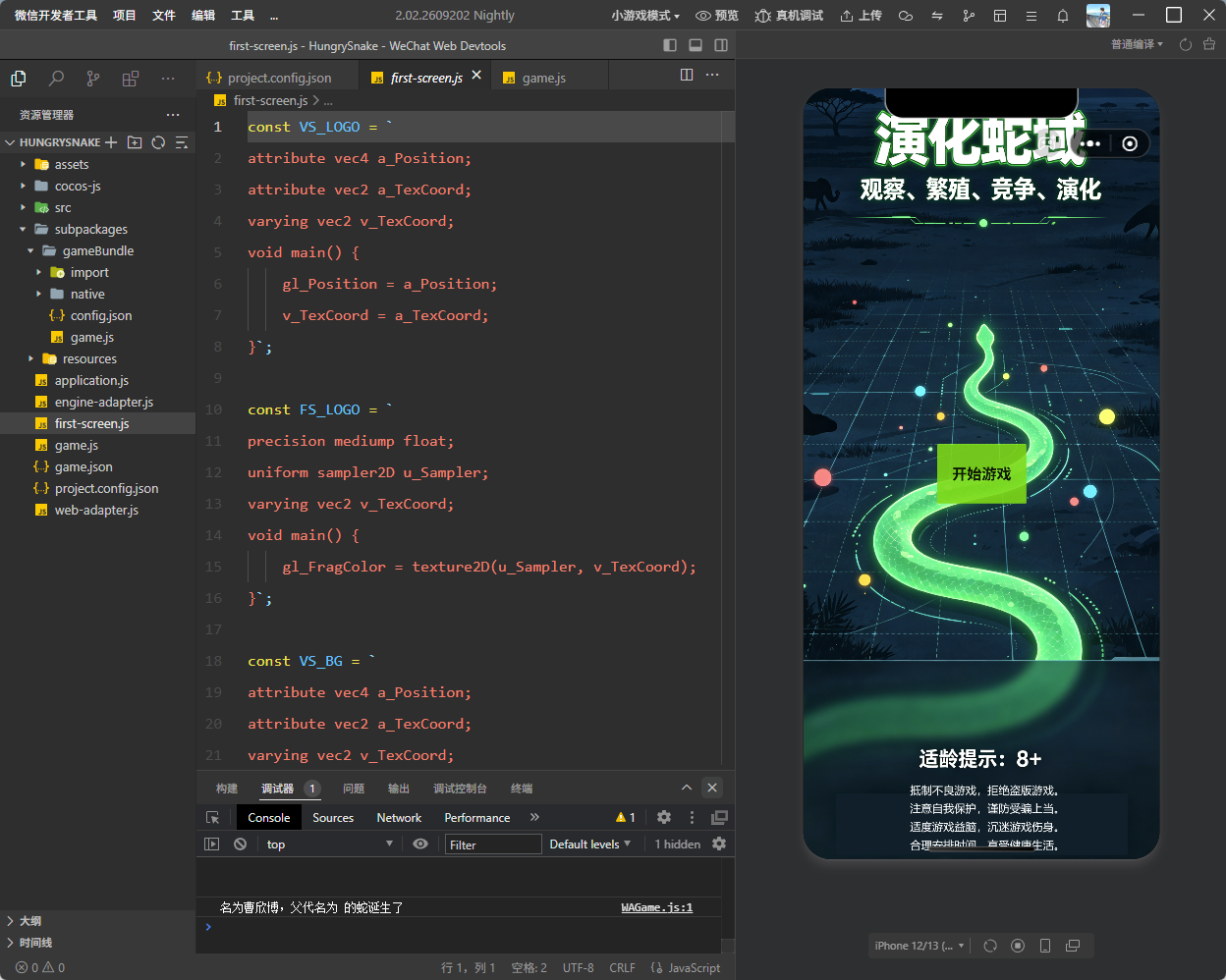Open the console settings gear icon

719,844
